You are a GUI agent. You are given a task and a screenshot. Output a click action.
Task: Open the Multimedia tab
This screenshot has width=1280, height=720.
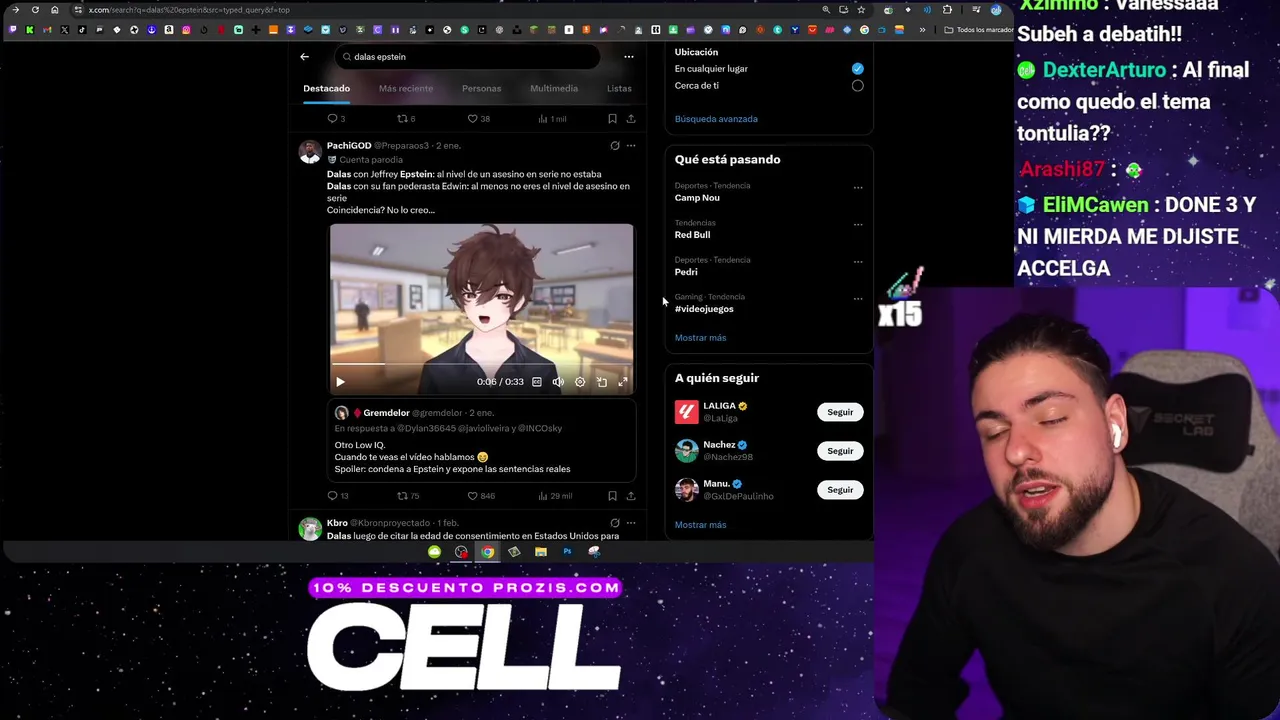[553, 89]
